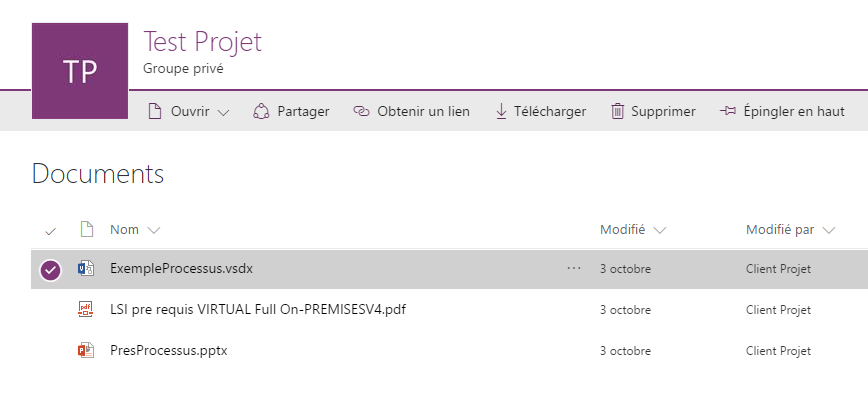The height and width of the screenshot is (393, 868).
Task: Uncheck the selected ExempleProcessus.vsdx row circle
Action: (50, 270)
